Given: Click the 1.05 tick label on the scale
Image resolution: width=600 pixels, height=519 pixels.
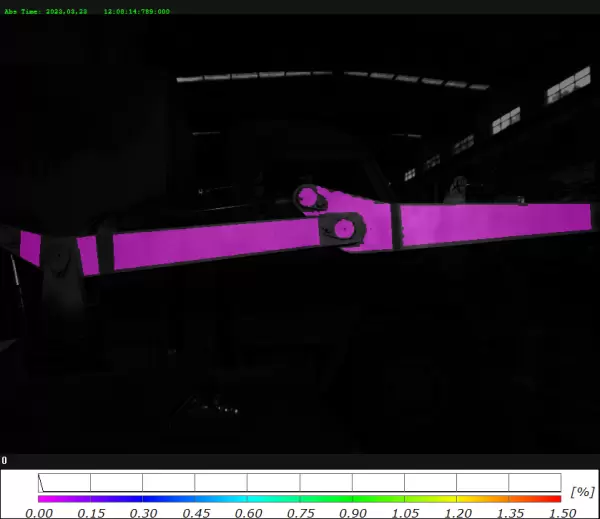Looking at the screenshot, I should (x=405, y=512).
